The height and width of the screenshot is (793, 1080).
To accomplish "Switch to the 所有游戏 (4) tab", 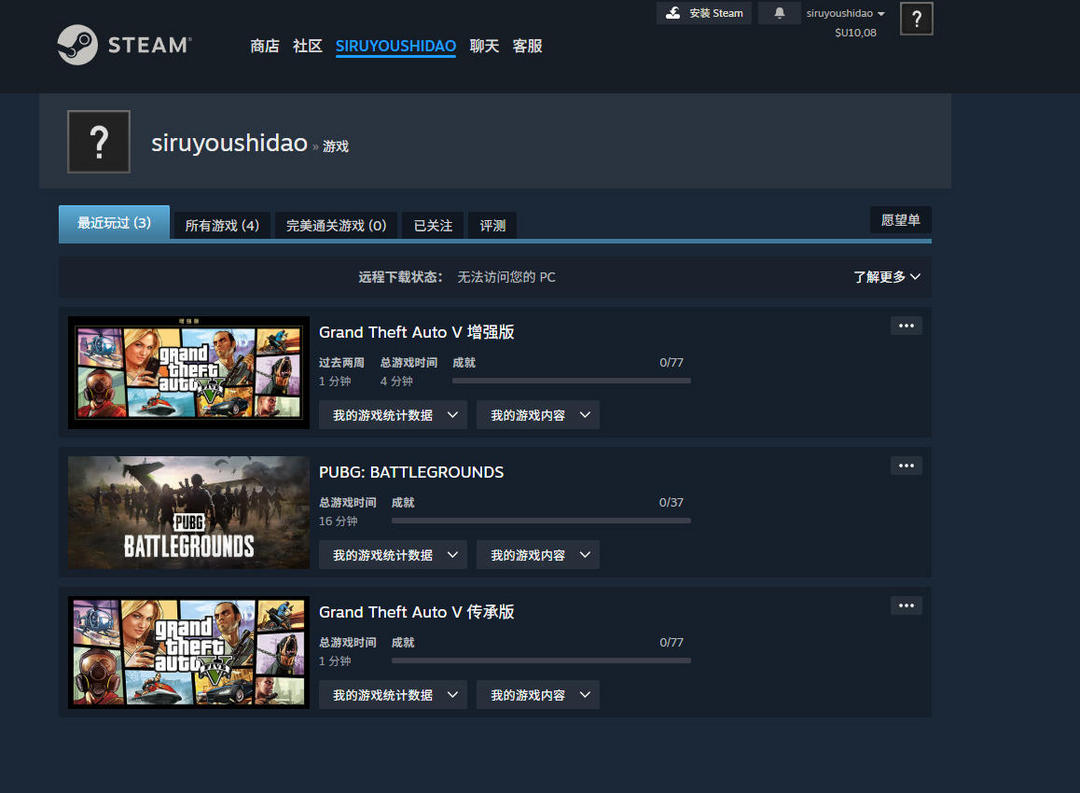I will click(222, 225).
